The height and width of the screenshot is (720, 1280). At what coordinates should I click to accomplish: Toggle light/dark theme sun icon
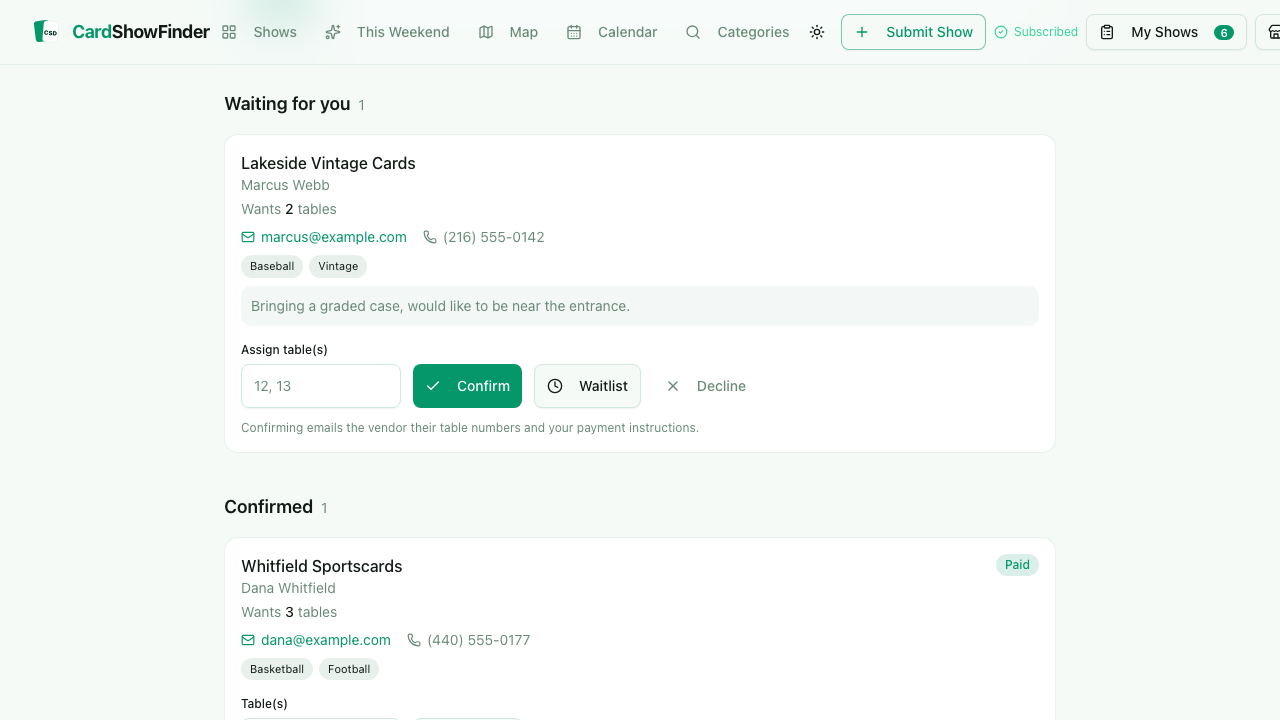817,32
